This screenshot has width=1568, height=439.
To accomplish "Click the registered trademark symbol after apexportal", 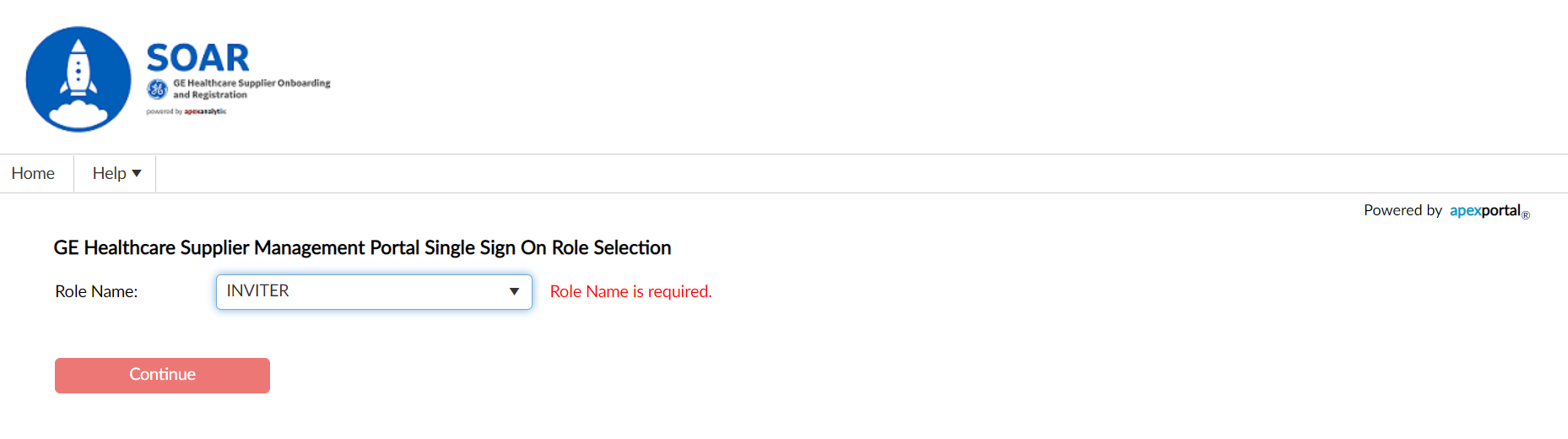I will 1526,215.
